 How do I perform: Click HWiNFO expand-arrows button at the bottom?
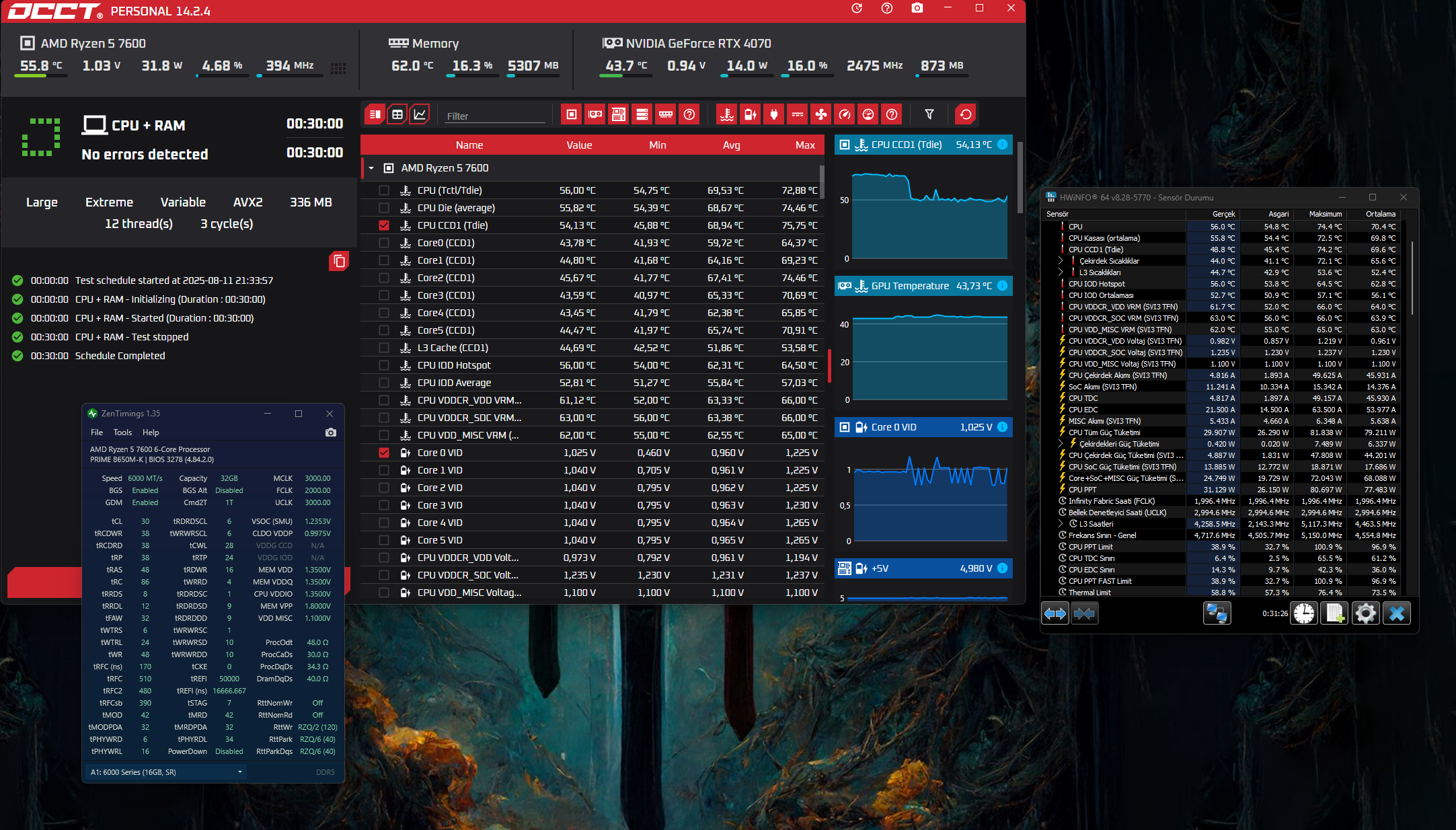point(1055,613)
